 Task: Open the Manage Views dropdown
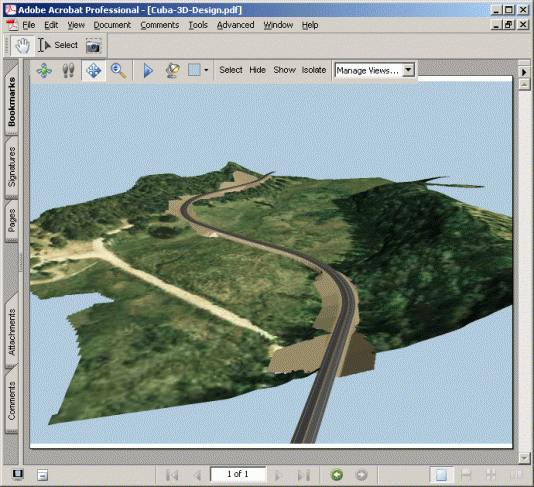[374, 70]
